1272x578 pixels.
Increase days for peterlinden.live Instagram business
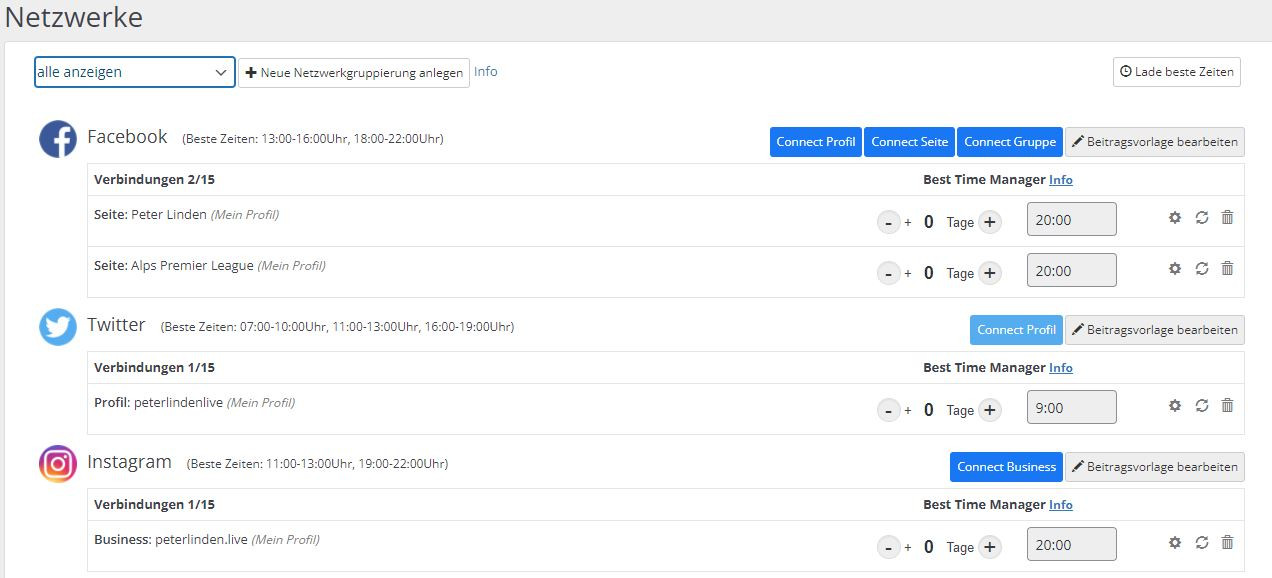(x=990, y=547)
